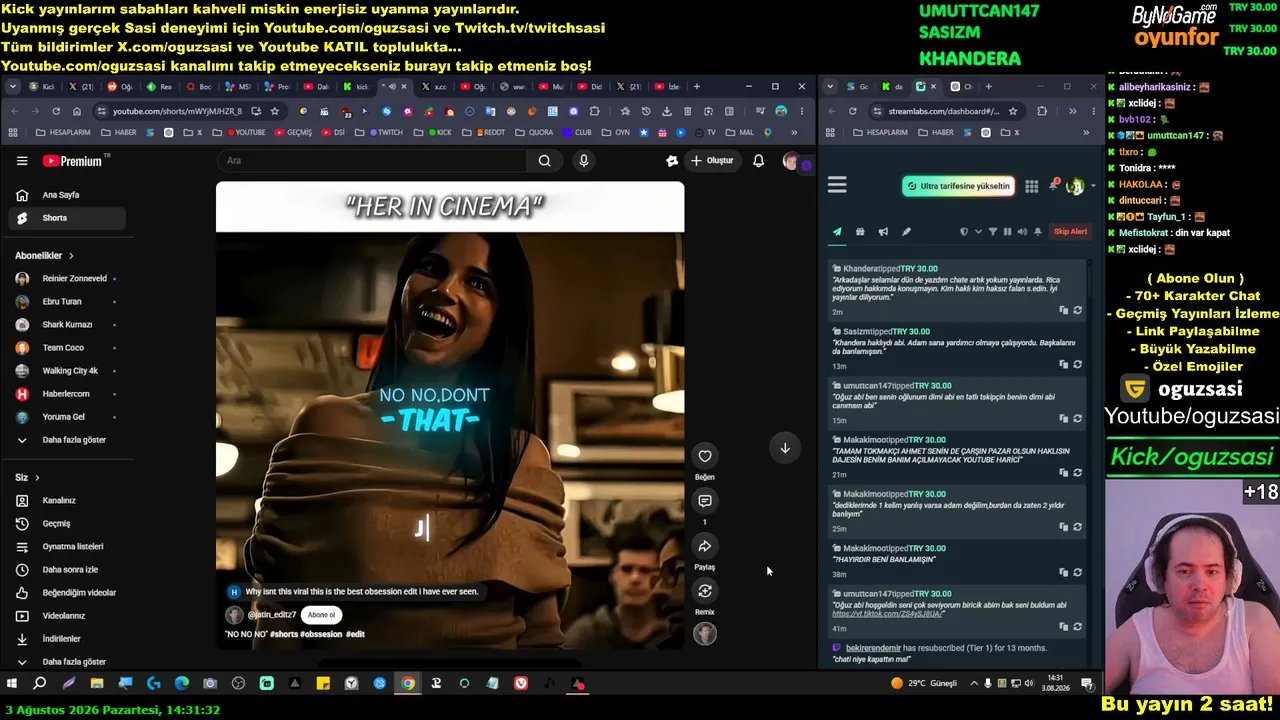
Task: Skip the current alert
Action: [x=1070, y=232]
